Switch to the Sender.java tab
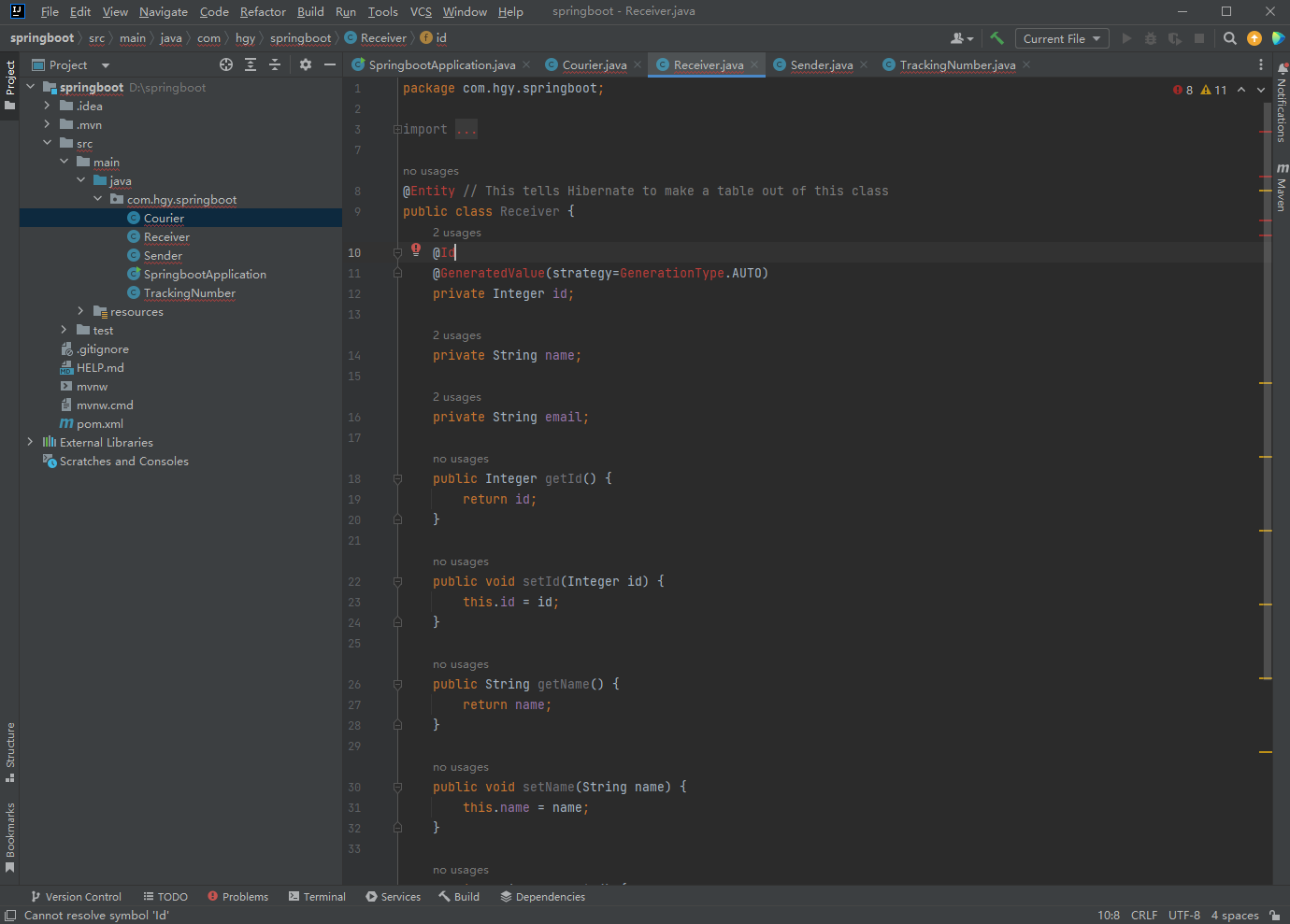This screenshot has height=924, width=1290. point(821,64)
